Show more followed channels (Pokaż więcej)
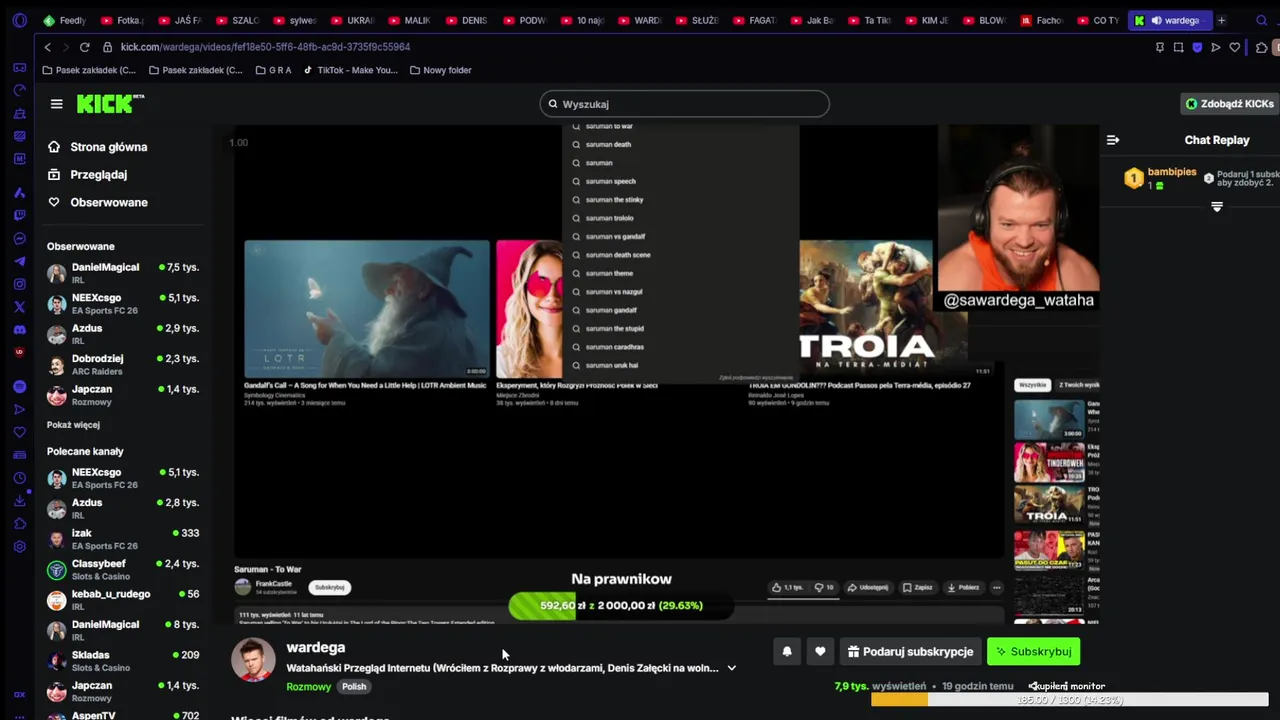This screenshot has width=1280, height=720. point(73,424)
